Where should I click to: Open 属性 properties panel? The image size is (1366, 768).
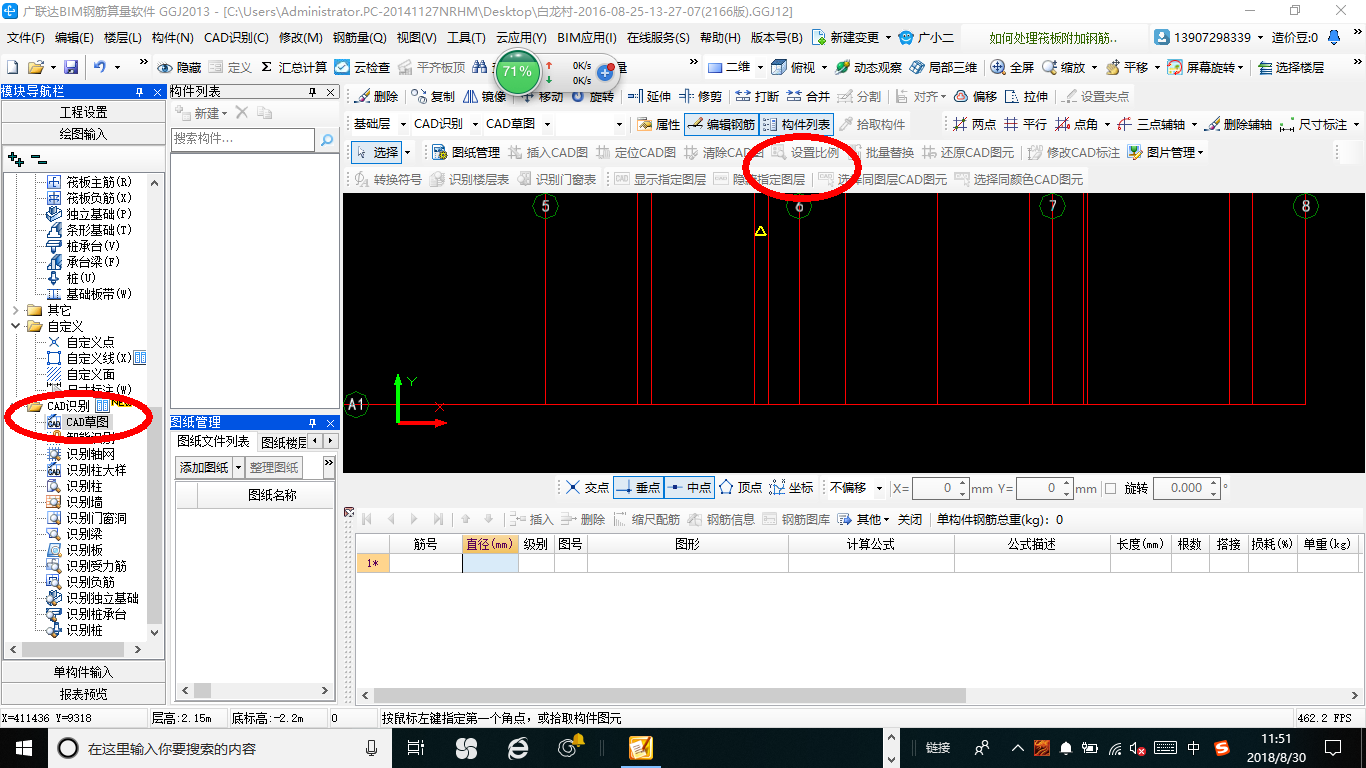click(658, 125)
